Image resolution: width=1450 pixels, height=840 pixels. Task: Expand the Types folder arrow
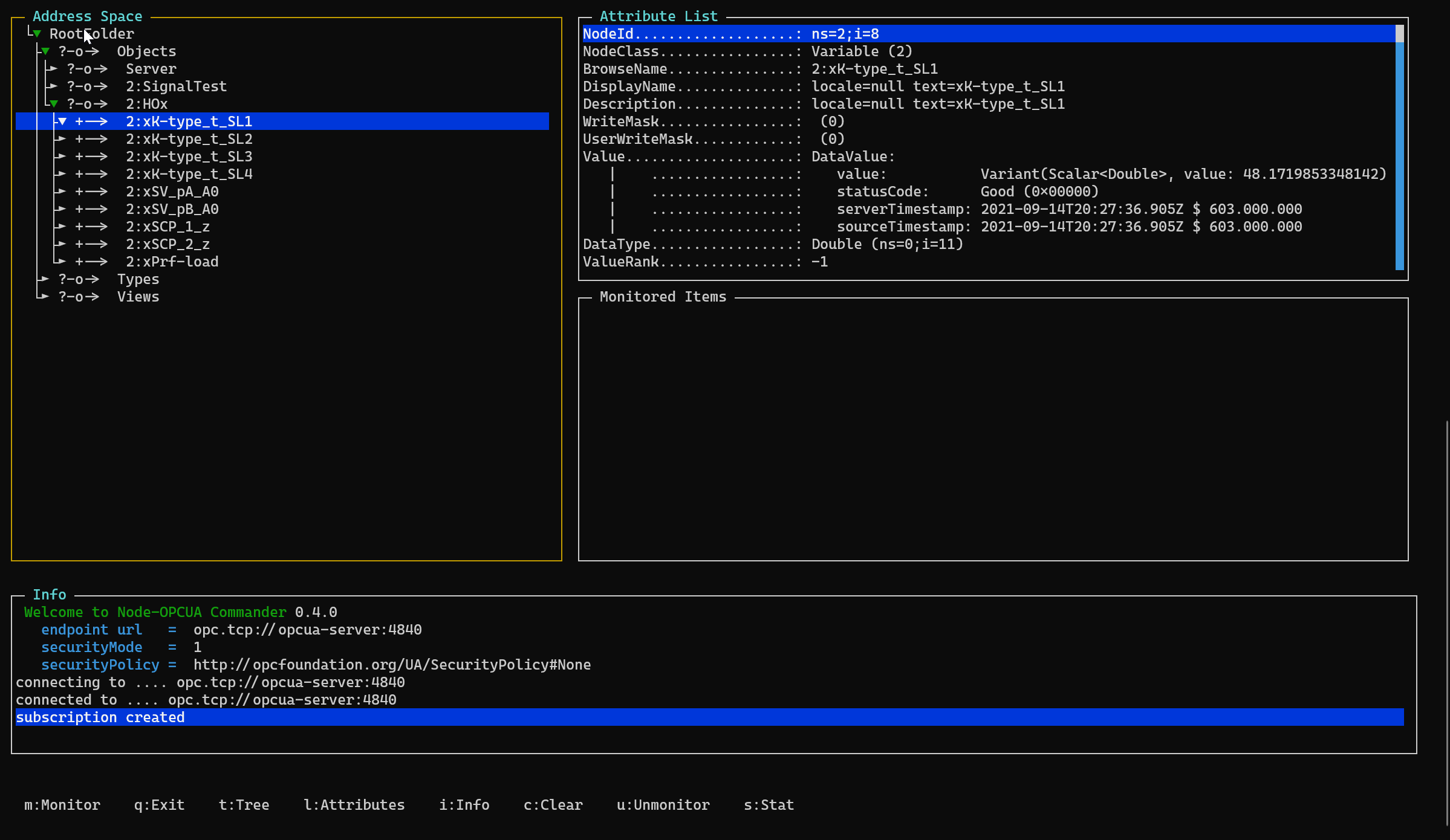[x=45, y=279]
